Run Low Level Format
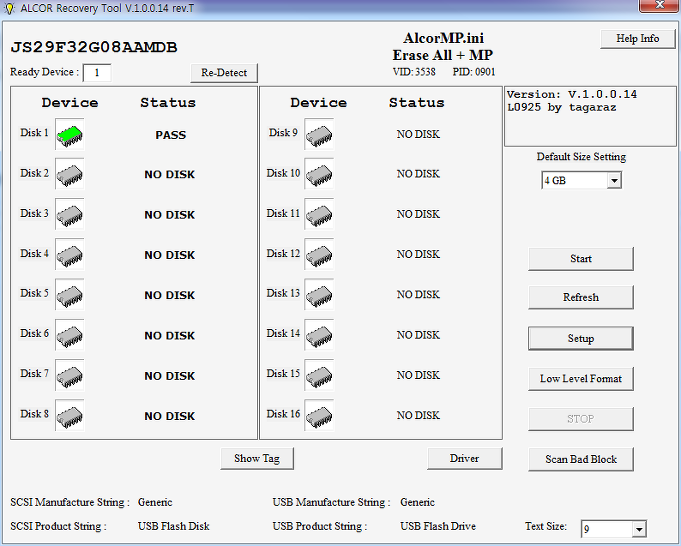Image resolution: width=681 pixels, height=546 pixels. [581, 379]
